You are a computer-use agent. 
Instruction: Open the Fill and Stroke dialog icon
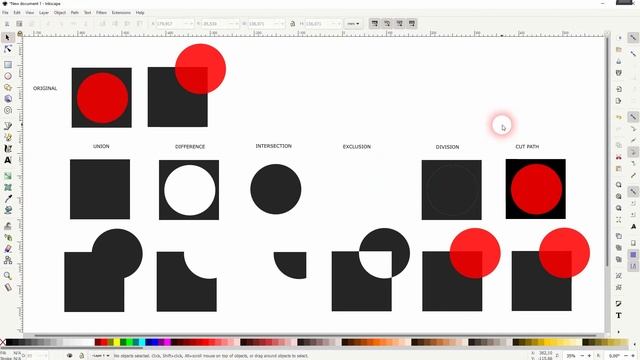[619, 304]
